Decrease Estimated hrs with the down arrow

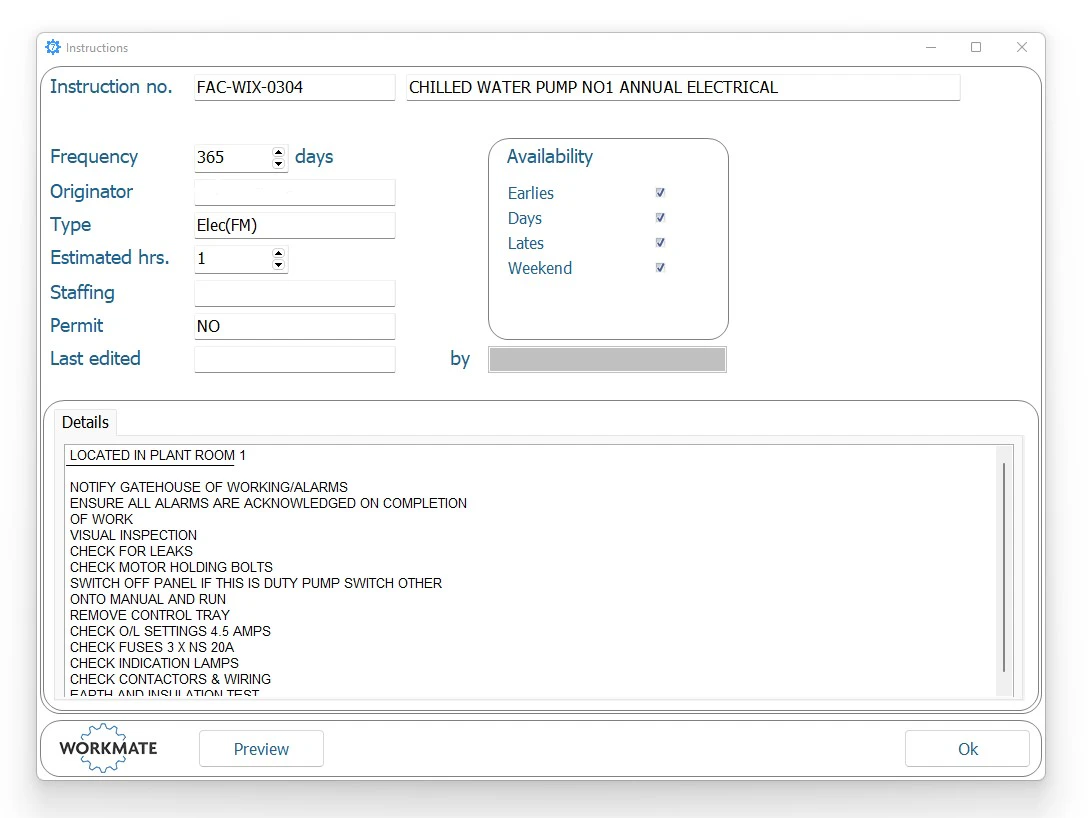click(278, 264)
